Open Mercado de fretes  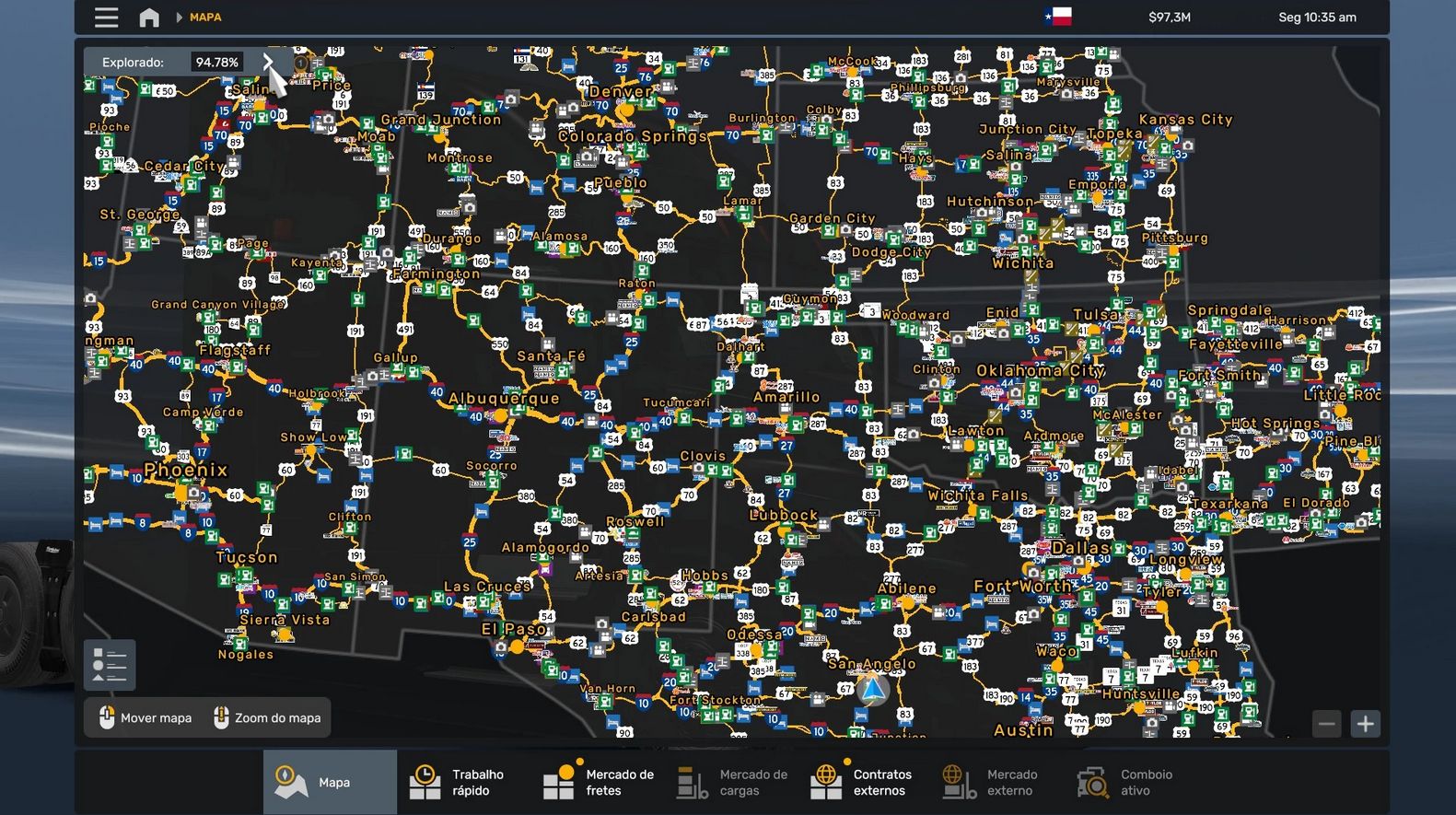(x=598, y=782)
